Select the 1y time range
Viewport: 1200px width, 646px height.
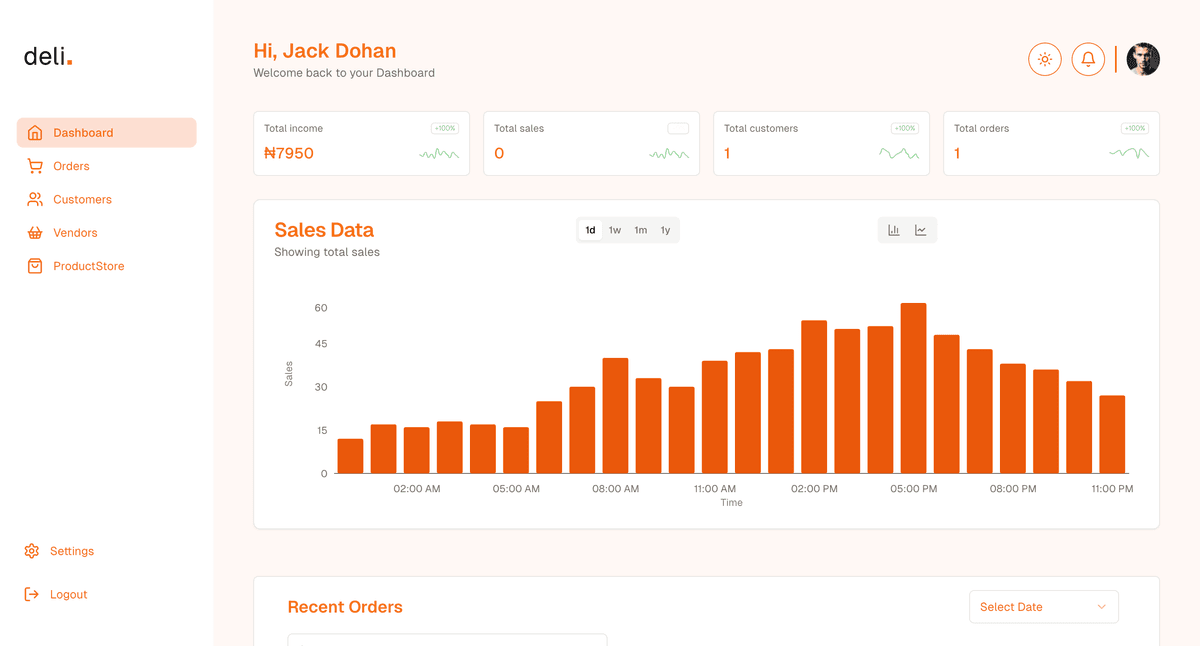[665, 230]
